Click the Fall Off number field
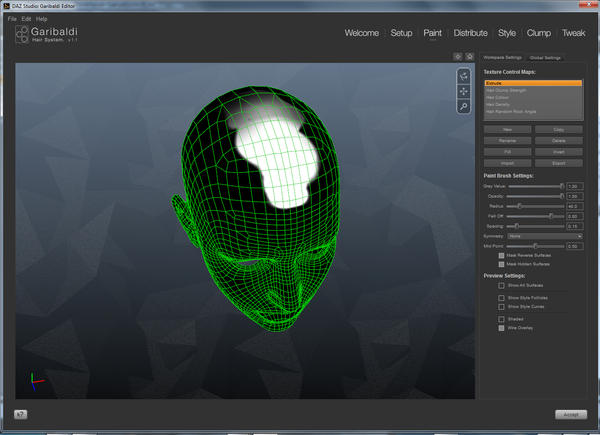Screen dimensions: 600x435 coord(575,216)
